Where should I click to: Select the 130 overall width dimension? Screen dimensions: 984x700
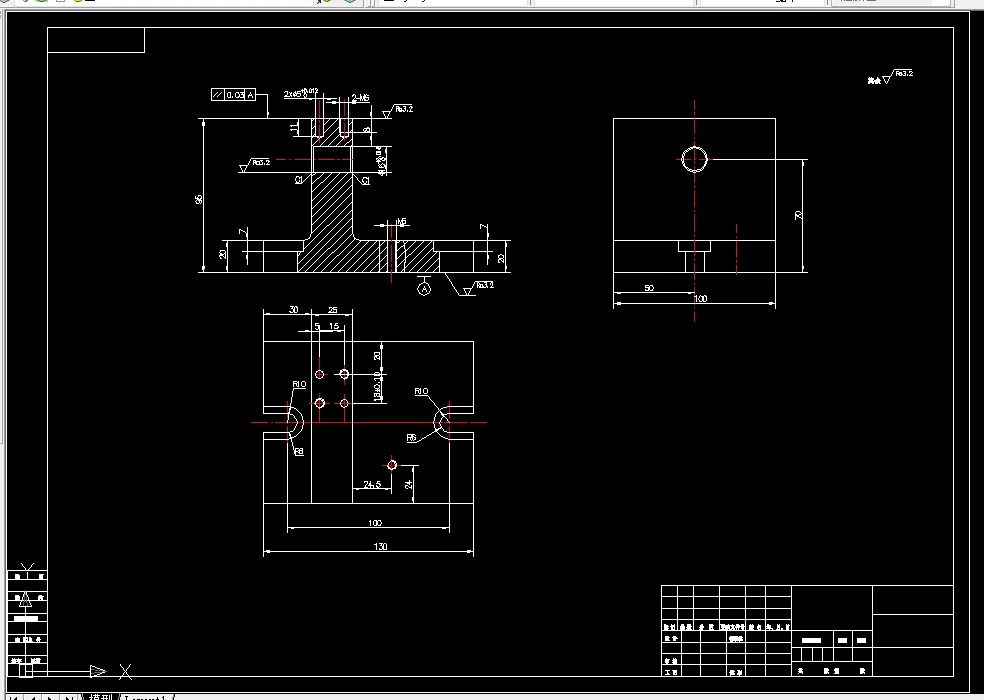point(380,546)
